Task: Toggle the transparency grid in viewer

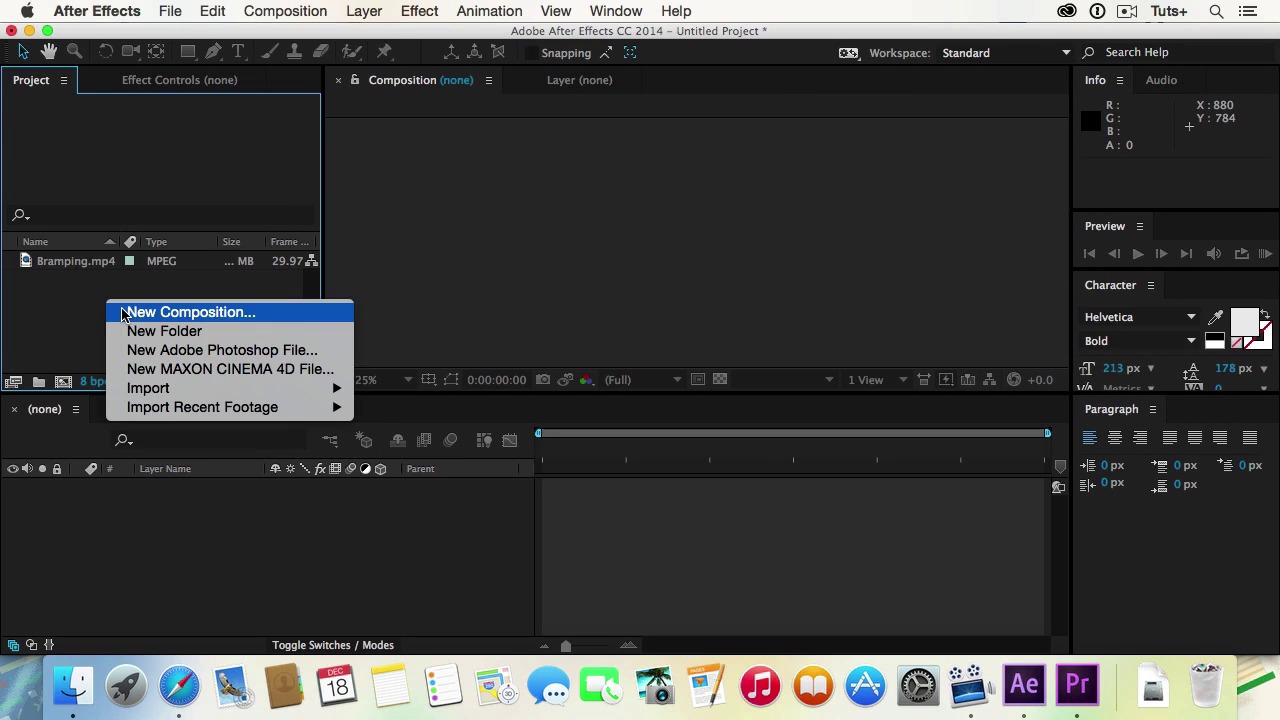Action: pyautogui.click(x=720, y=380)
